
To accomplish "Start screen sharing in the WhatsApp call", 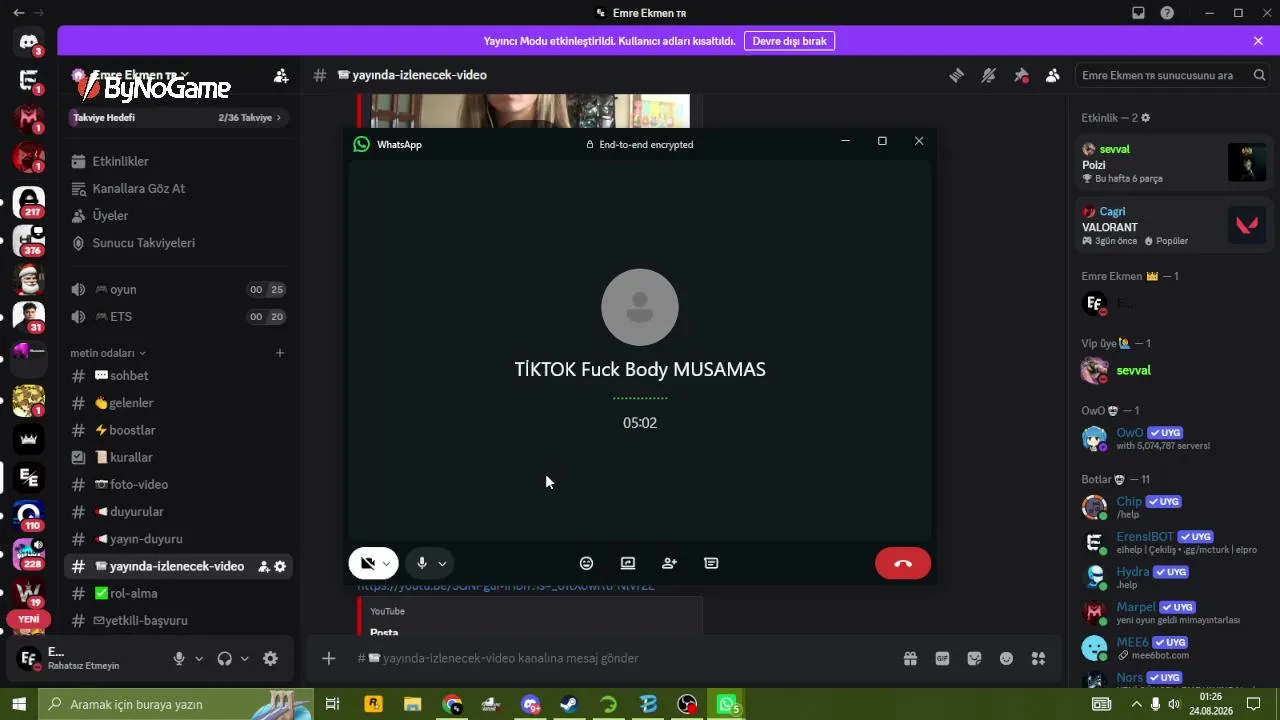I will point(628,563).
